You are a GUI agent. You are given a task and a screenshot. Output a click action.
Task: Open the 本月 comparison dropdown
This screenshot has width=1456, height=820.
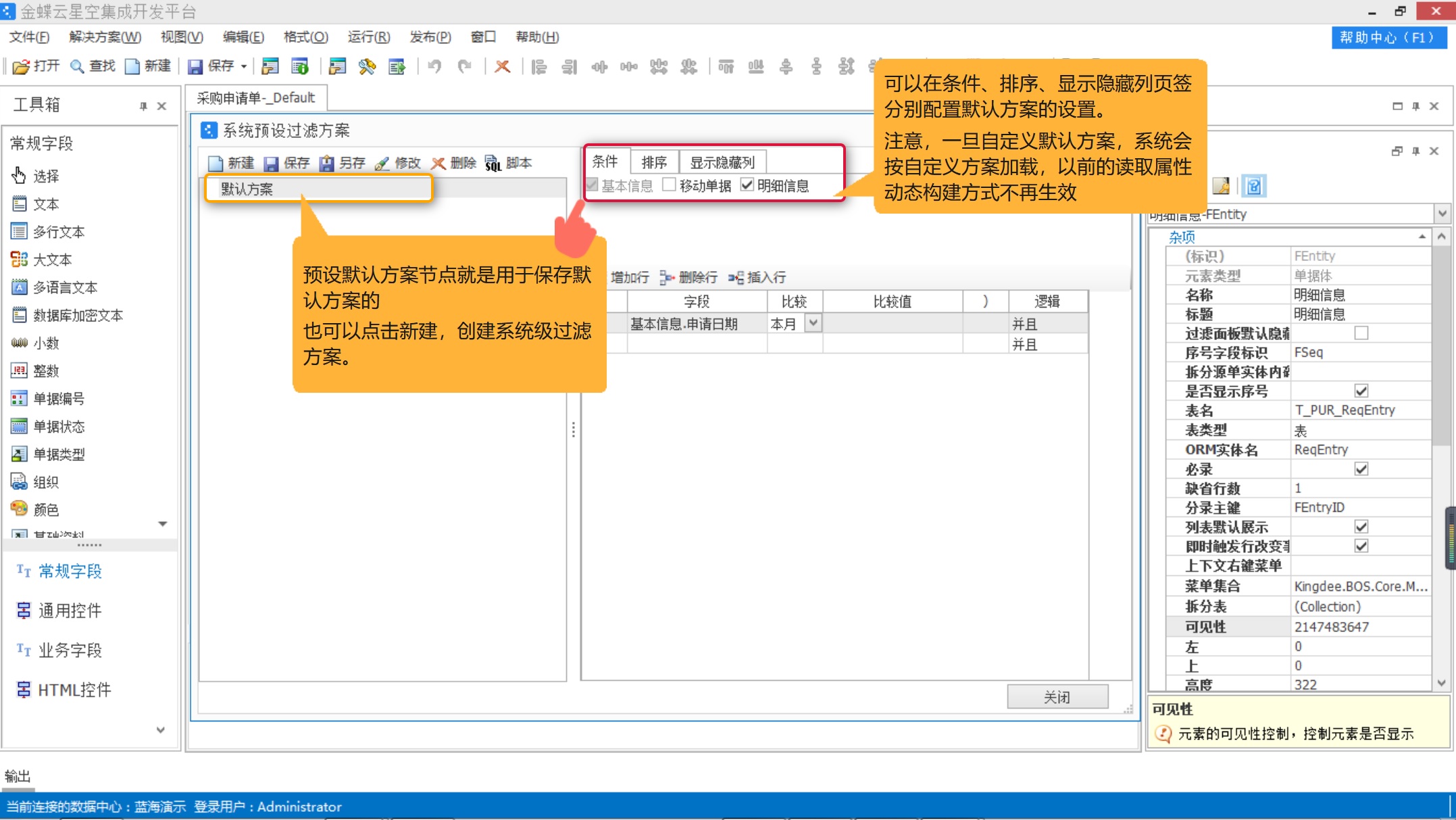pyautogui.click(x=813, y=324)
